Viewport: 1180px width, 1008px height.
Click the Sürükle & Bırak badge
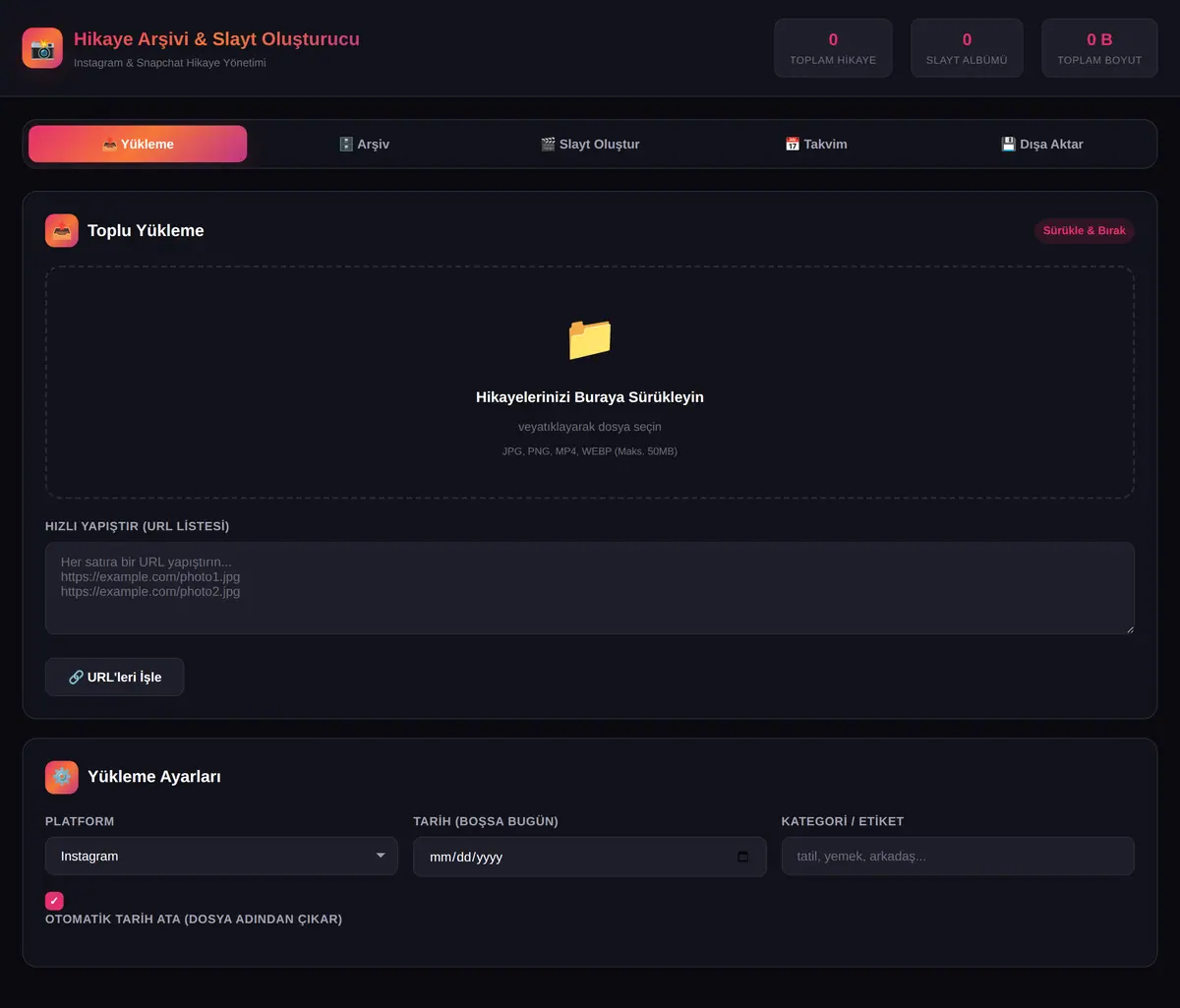click(1084, 231)
